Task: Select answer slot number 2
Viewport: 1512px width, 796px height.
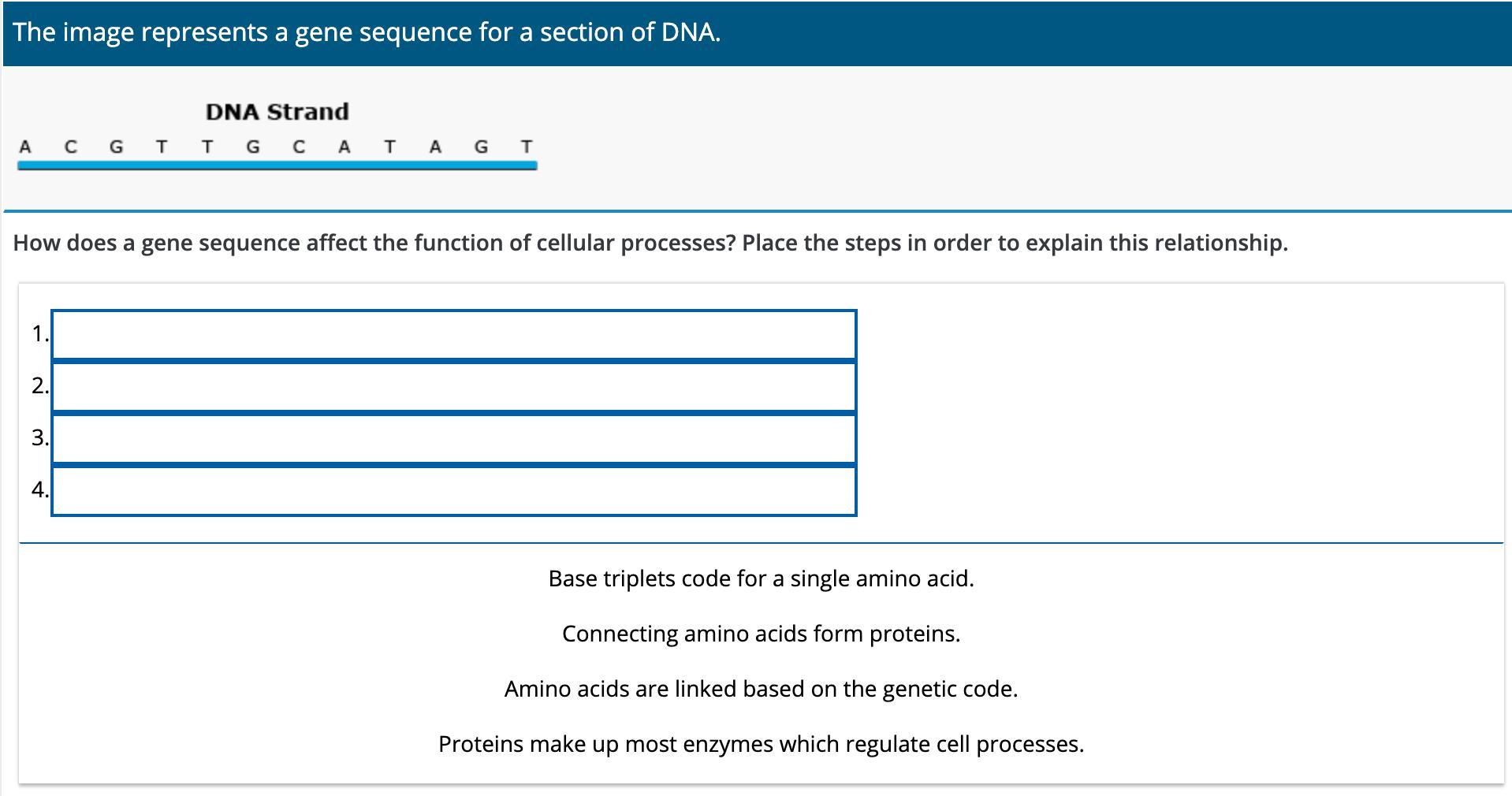Action: 454,387
